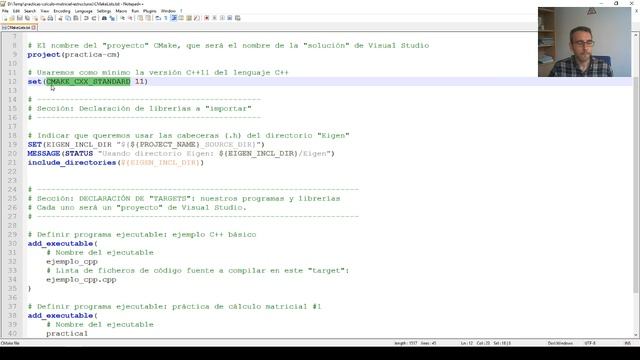
Task: Toggle synchronized horizontal scrolling icon
Action: pos(148,18)
